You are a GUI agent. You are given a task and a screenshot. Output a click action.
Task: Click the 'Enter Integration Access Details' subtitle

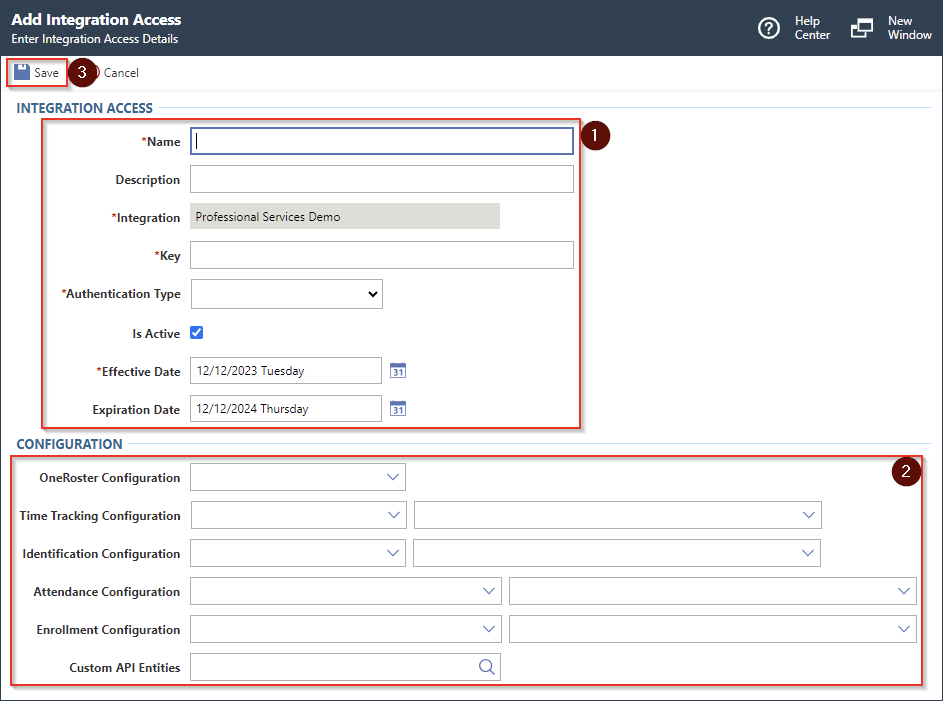(x=94, y=39)
